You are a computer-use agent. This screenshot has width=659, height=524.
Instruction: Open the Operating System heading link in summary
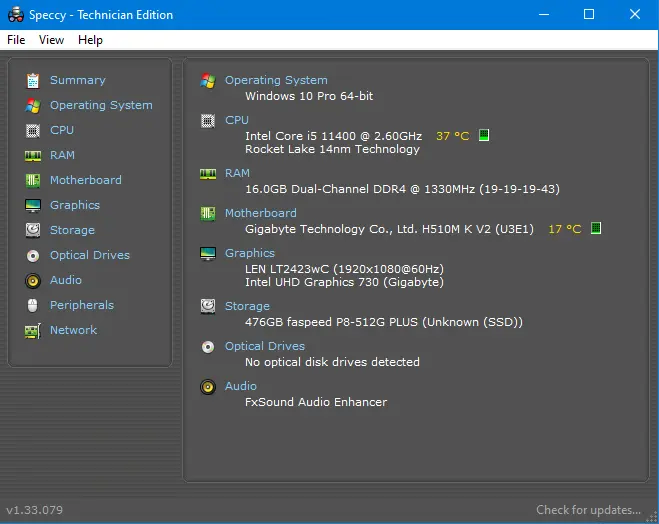click(x=276, y=80)
